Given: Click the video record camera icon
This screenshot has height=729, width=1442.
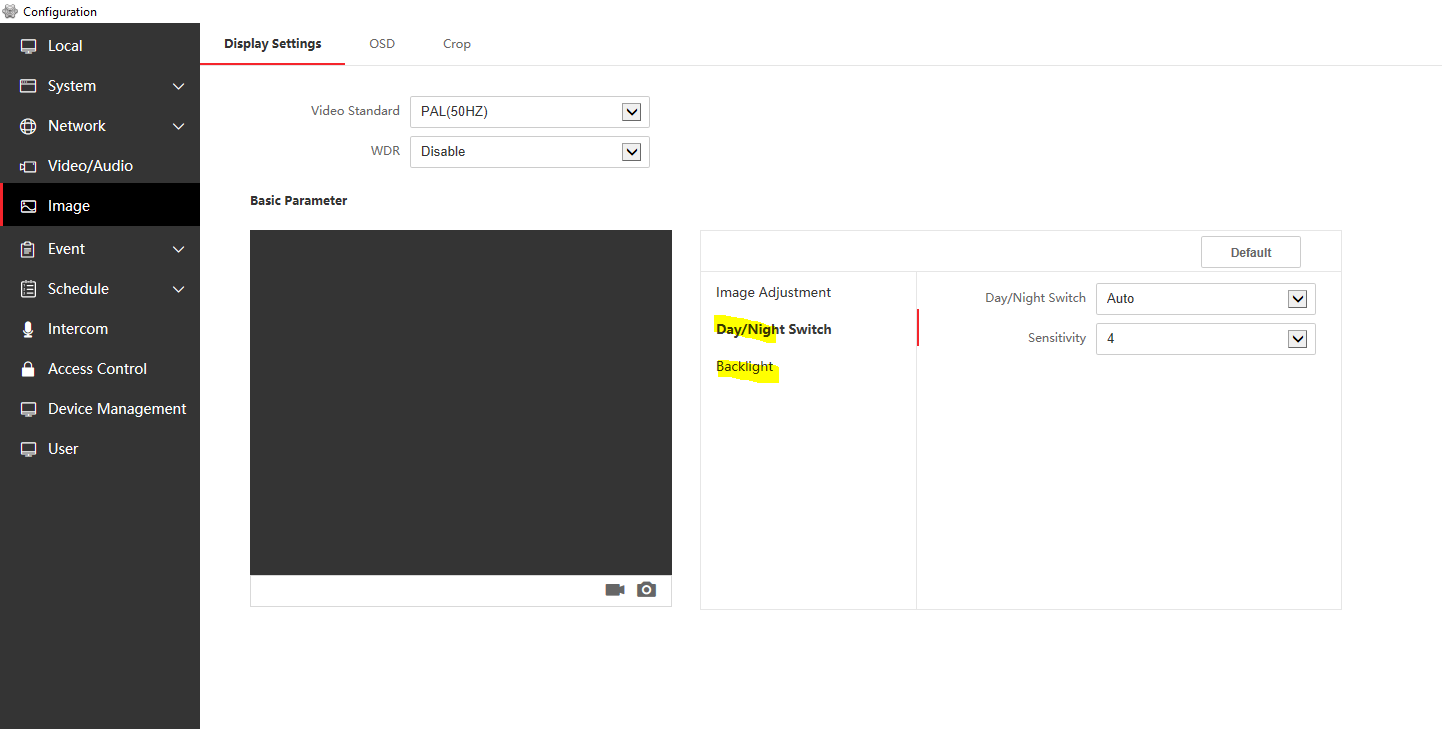Looking at the screenshot, I should [x=615, y=590].
